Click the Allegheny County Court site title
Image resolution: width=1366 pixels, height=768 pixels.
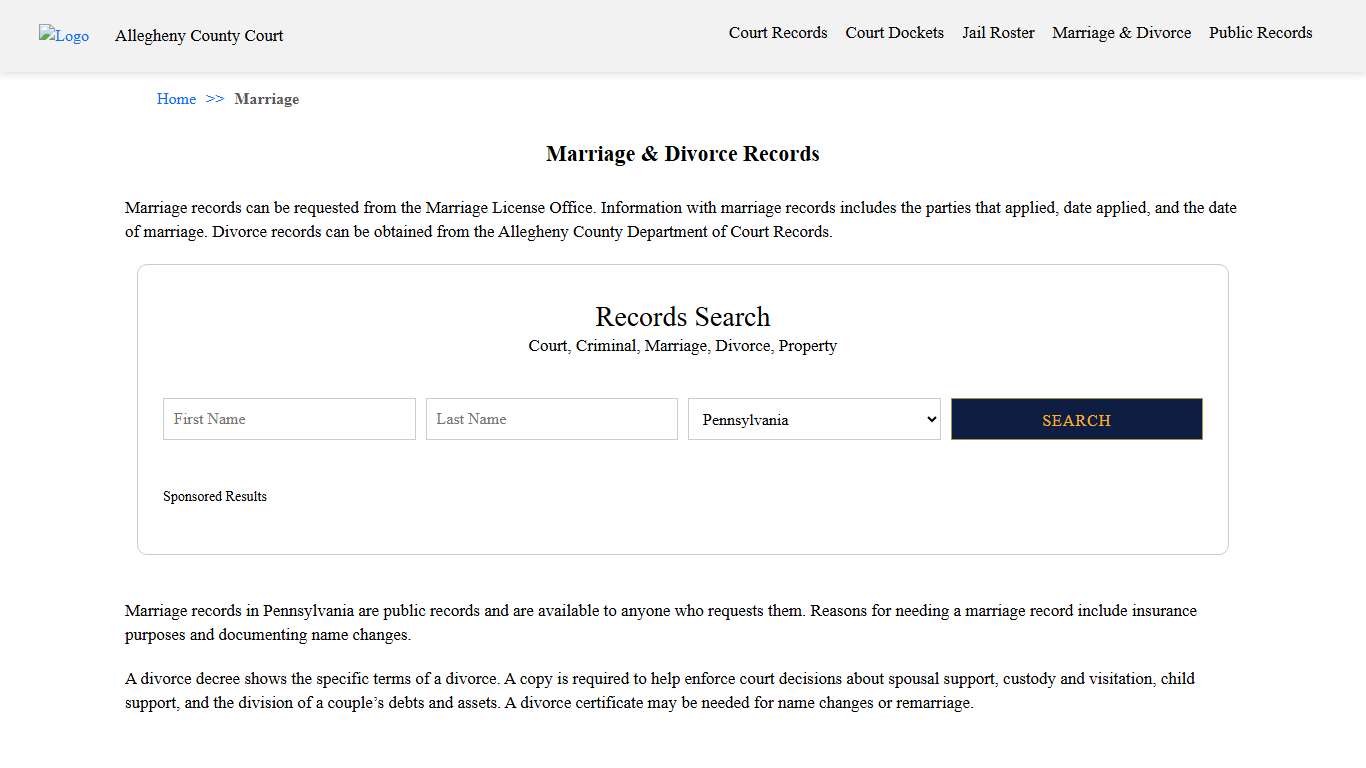[198, 36]
